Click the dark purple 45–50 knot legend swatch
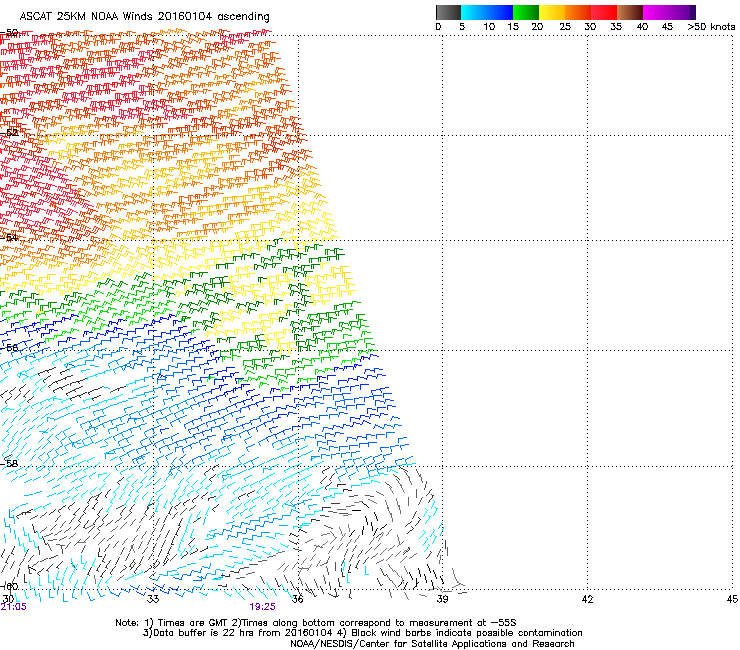740x650 pixels. pos(682,12)
